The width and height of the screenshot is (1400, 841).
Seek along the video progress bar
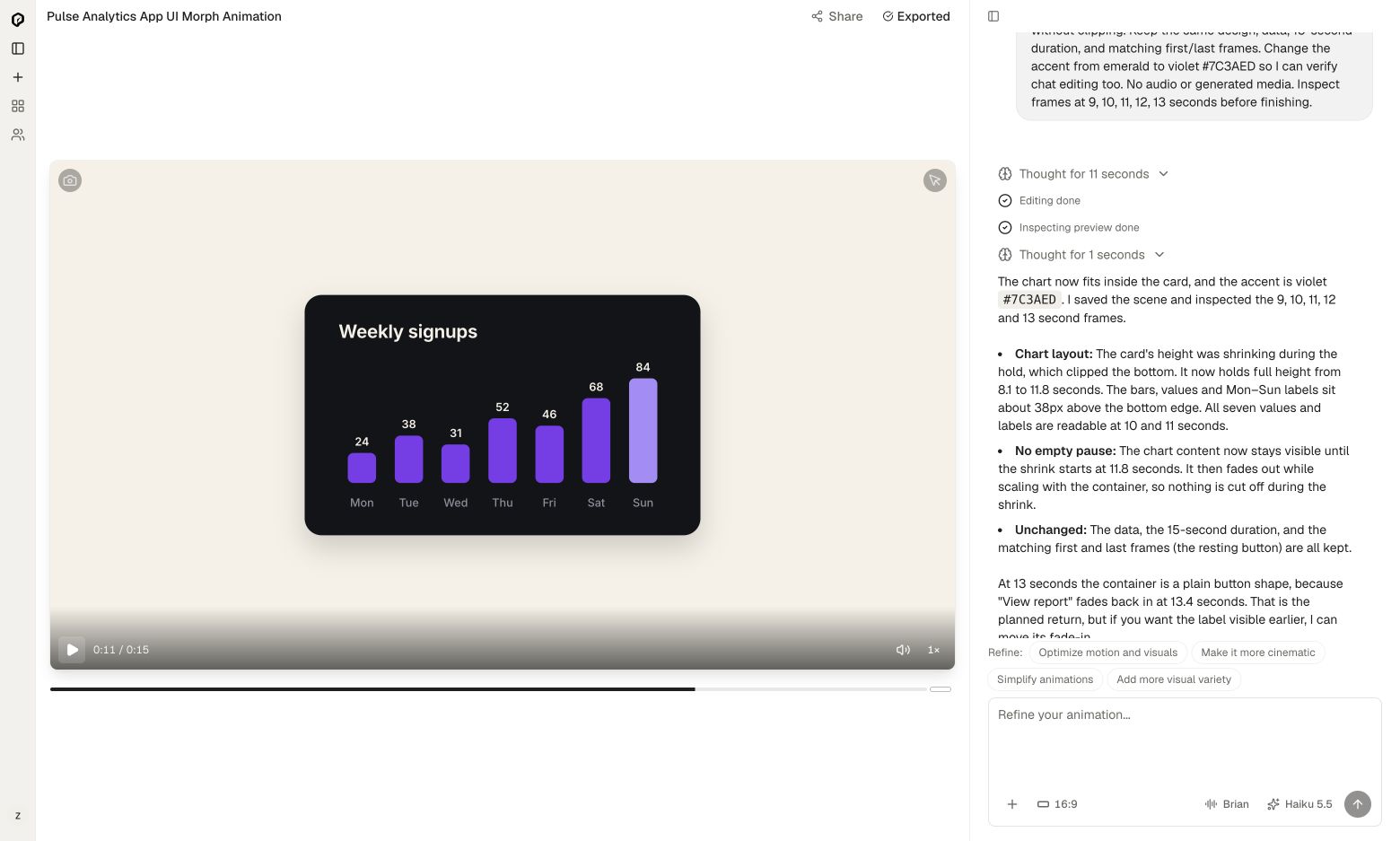coord(488,689)
